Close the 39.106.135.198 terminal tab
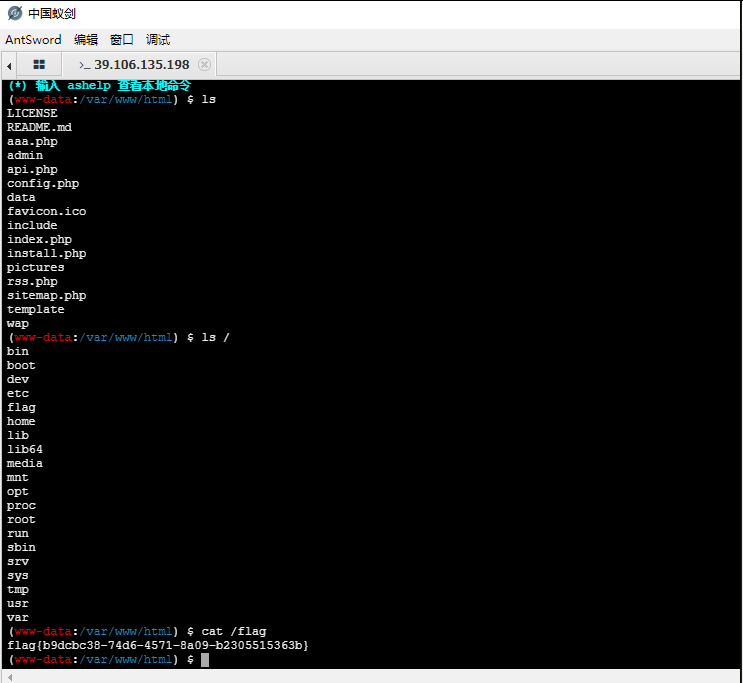 204,64
